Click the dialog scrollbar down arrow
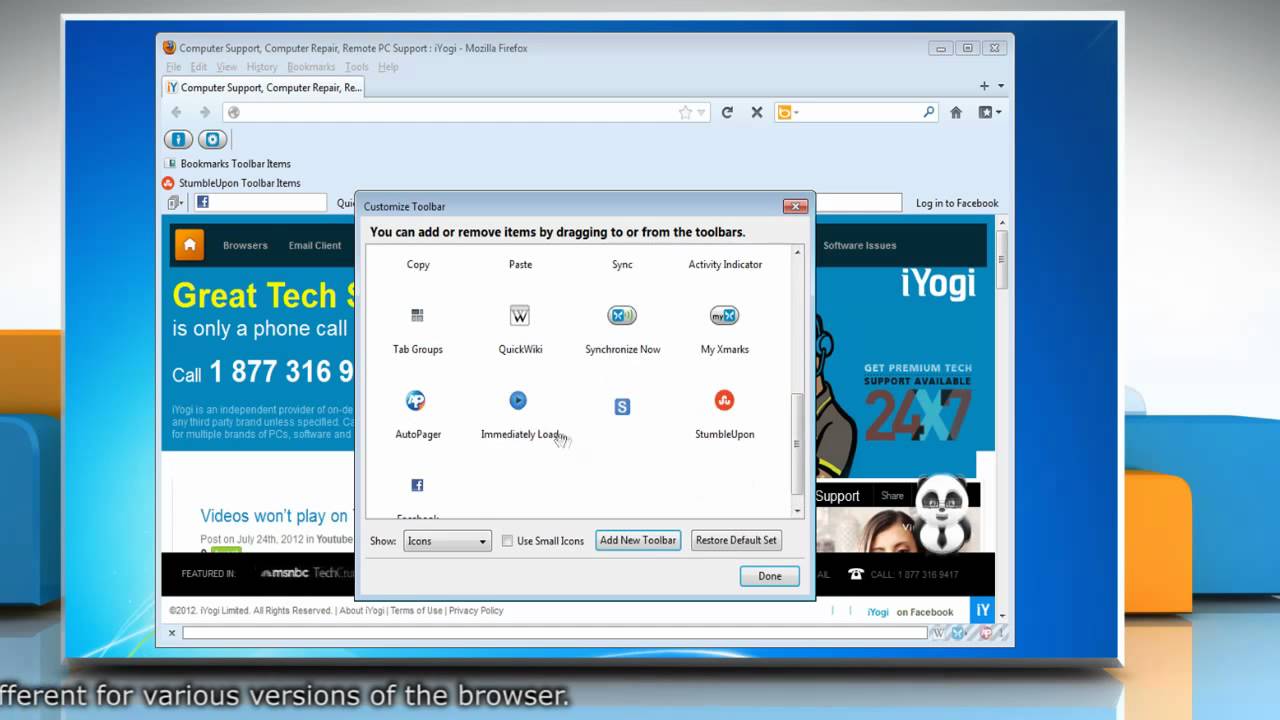This screenshot has width=1280, height=720. pos(797,511)
